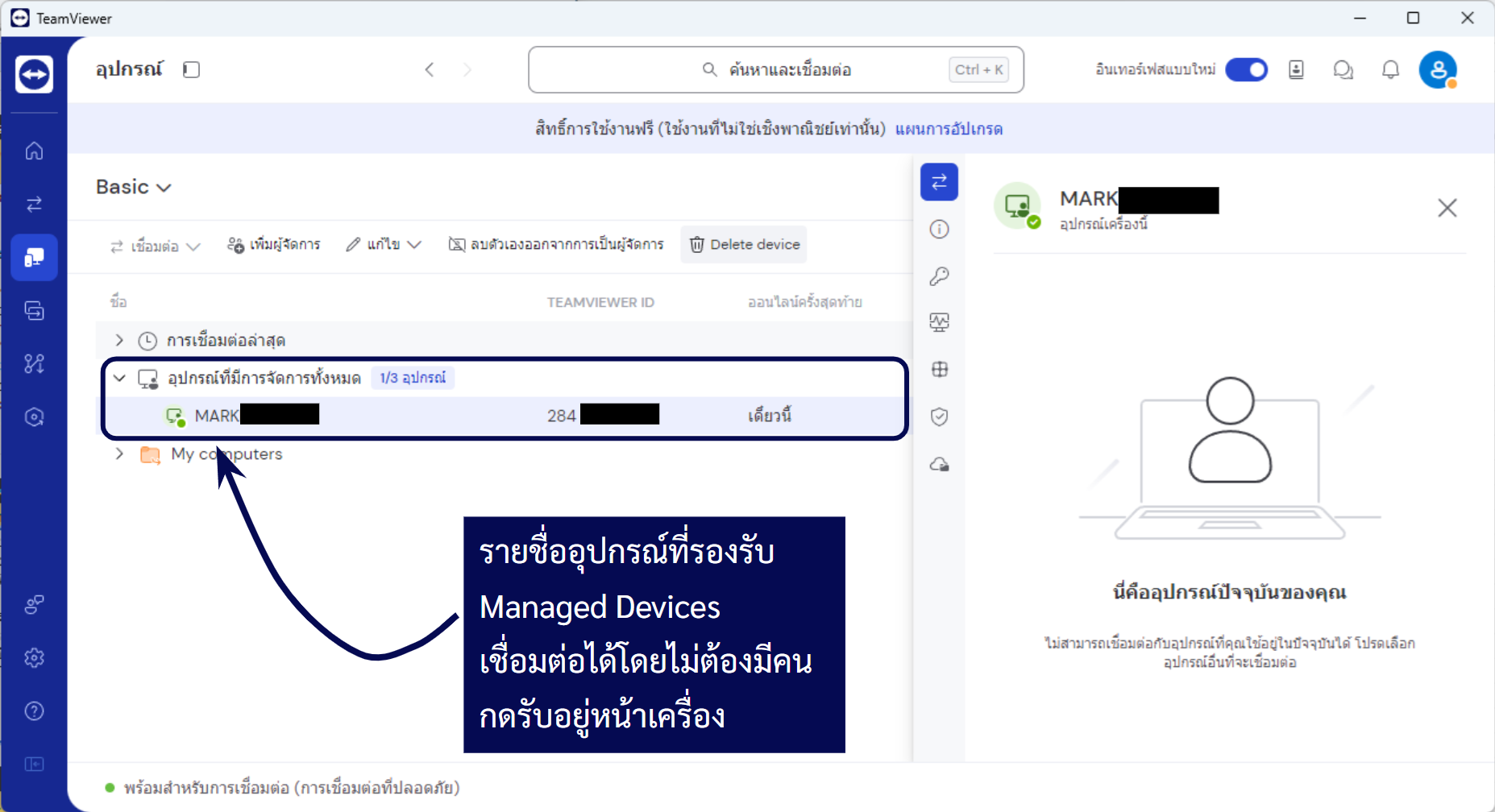Expand the การเชื่อมต่อล่าสุด group
Screen dimensions: 1495x812
pyautogui.click(x=119, y=340)
